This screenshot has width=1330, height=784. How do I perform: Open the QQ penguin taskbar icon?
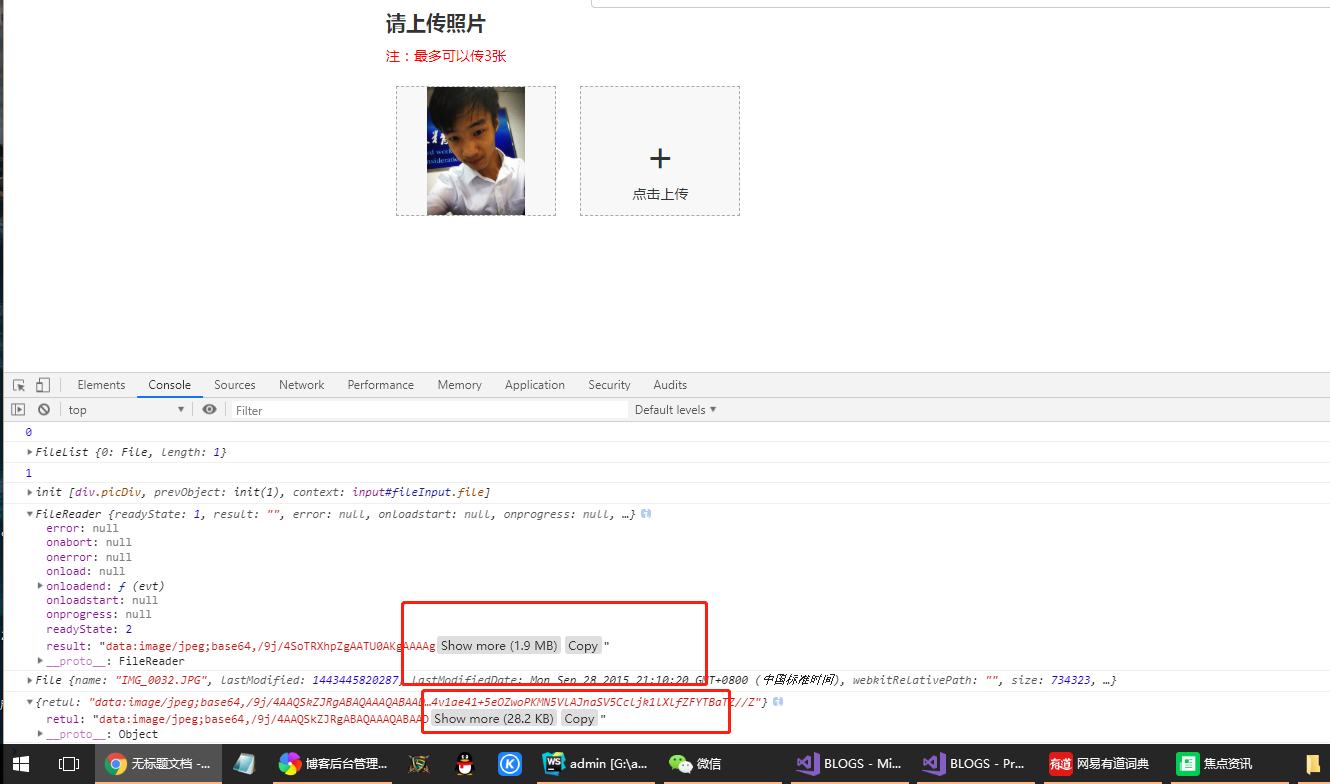click(464, 764)
